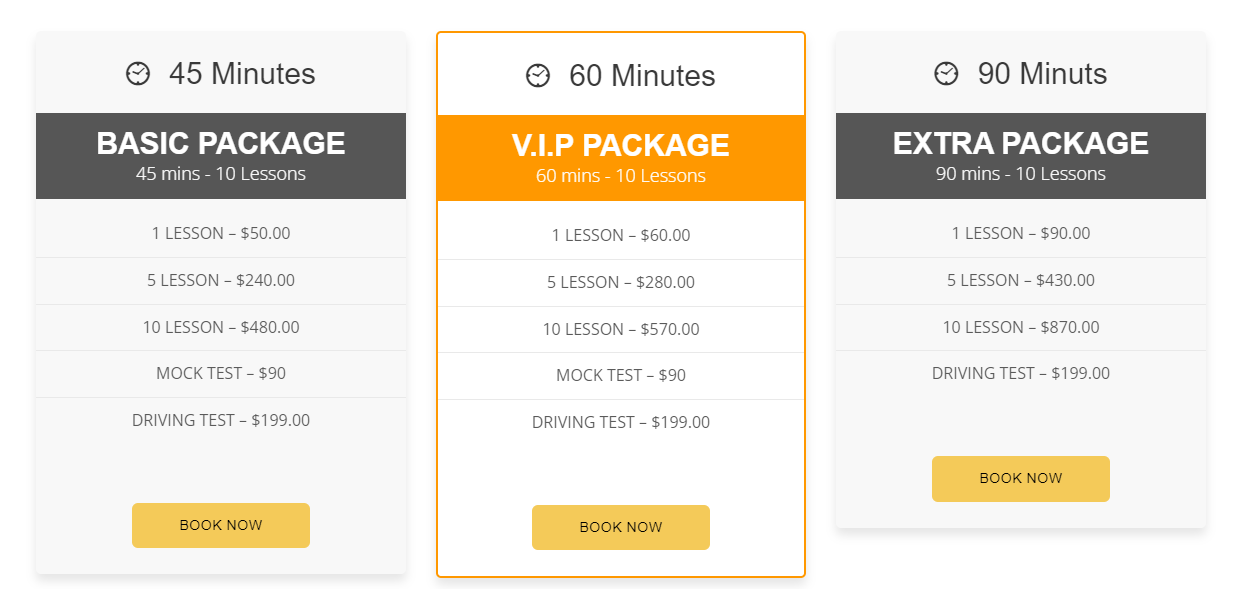Viewport: 1242px width, 603px height.
Task: Click the clock icon above 45 Minutes
Action: pyautogui.click(x=137, y=73)
